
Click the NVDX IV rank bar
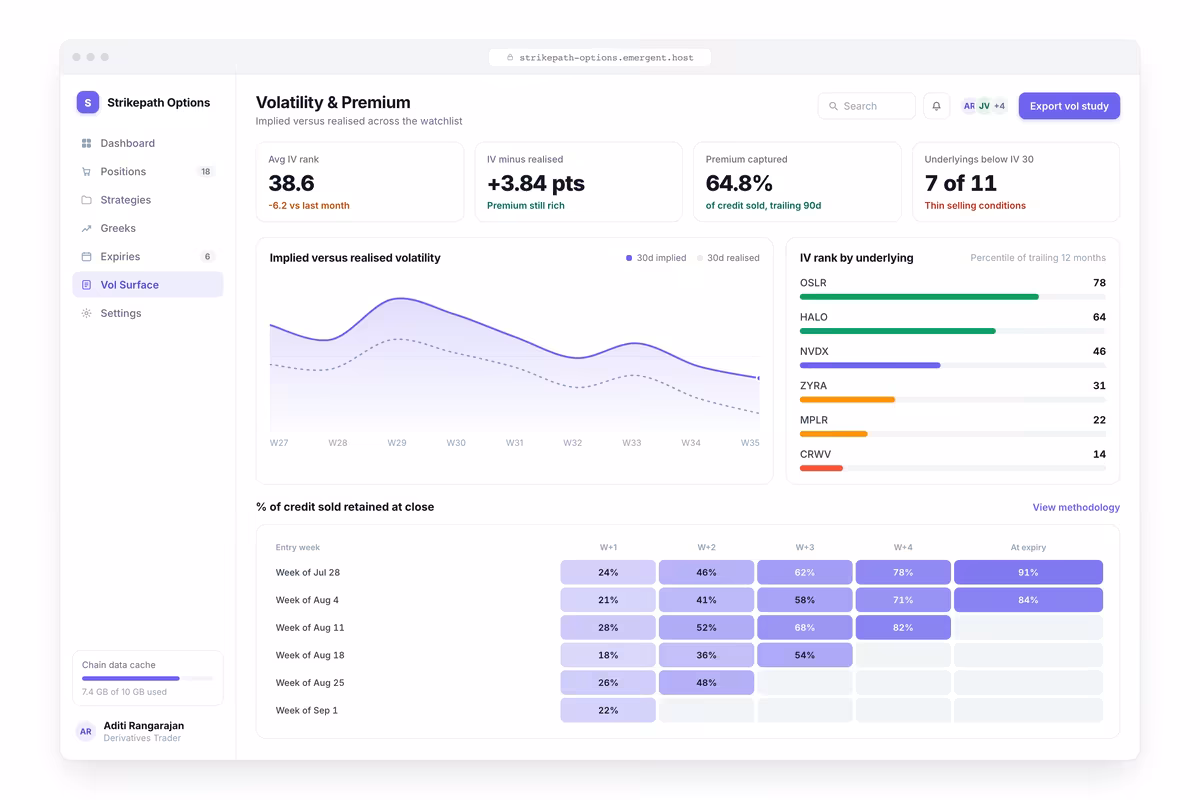(953, 365)
